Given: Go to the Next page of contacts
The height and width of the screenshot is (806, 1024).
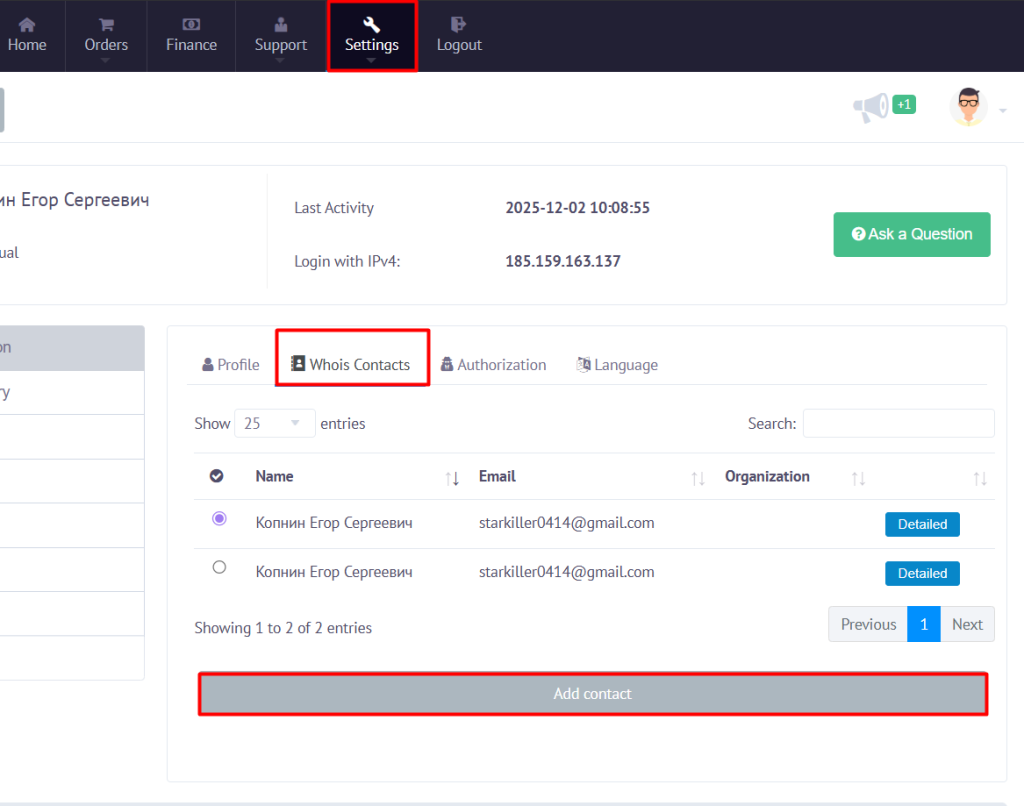Looking at the screenshot, I should point(966,624).
